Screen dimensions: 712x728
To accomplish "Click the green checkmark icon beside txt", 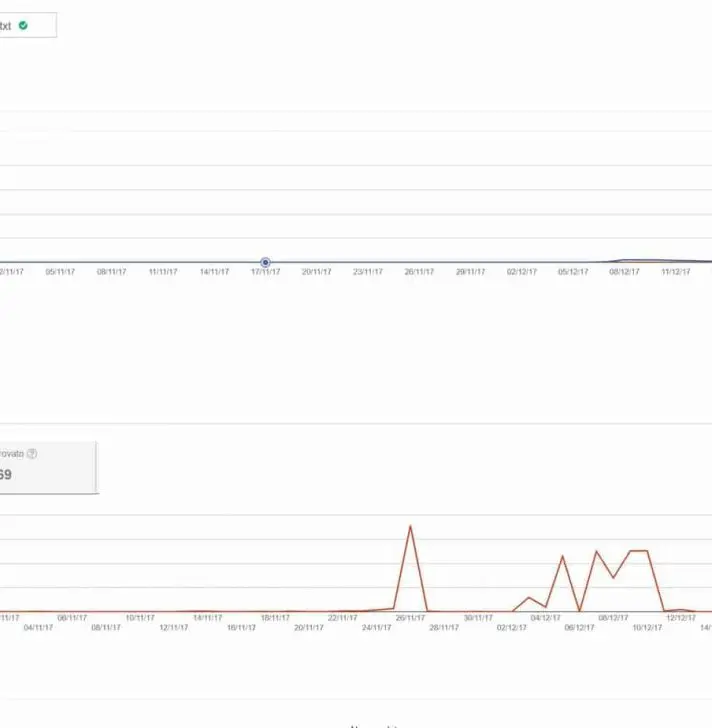I will pos(23,26).
